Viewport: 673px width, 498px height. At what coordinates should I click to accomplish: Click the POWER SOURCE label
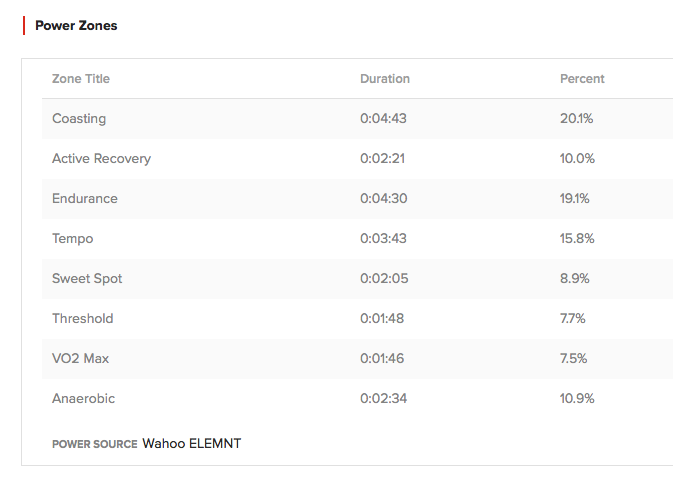click(94, 444)
